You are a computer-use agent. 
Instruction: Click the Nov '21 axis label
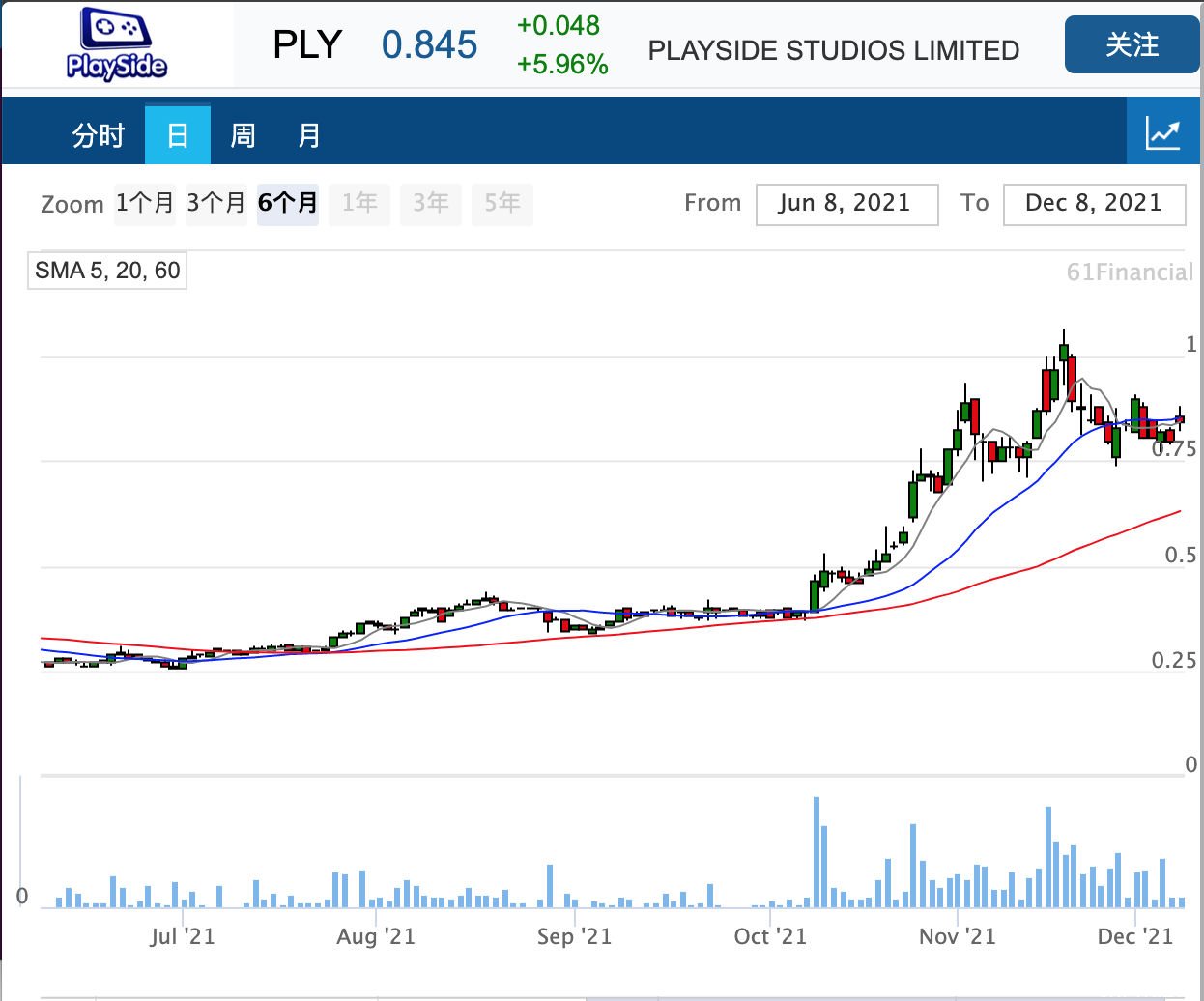[958, 936]
